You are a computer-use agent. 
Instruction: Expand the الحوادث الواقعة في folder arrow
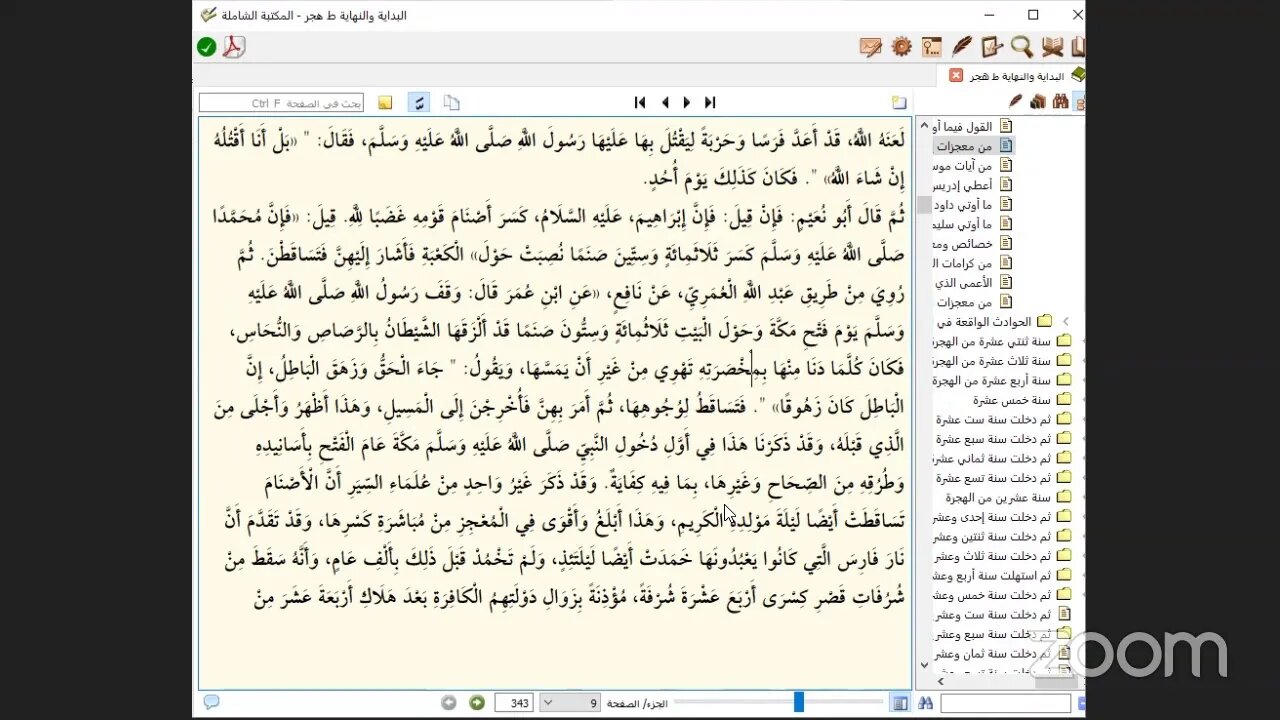pyautogui.click(x=1065, y=322)
